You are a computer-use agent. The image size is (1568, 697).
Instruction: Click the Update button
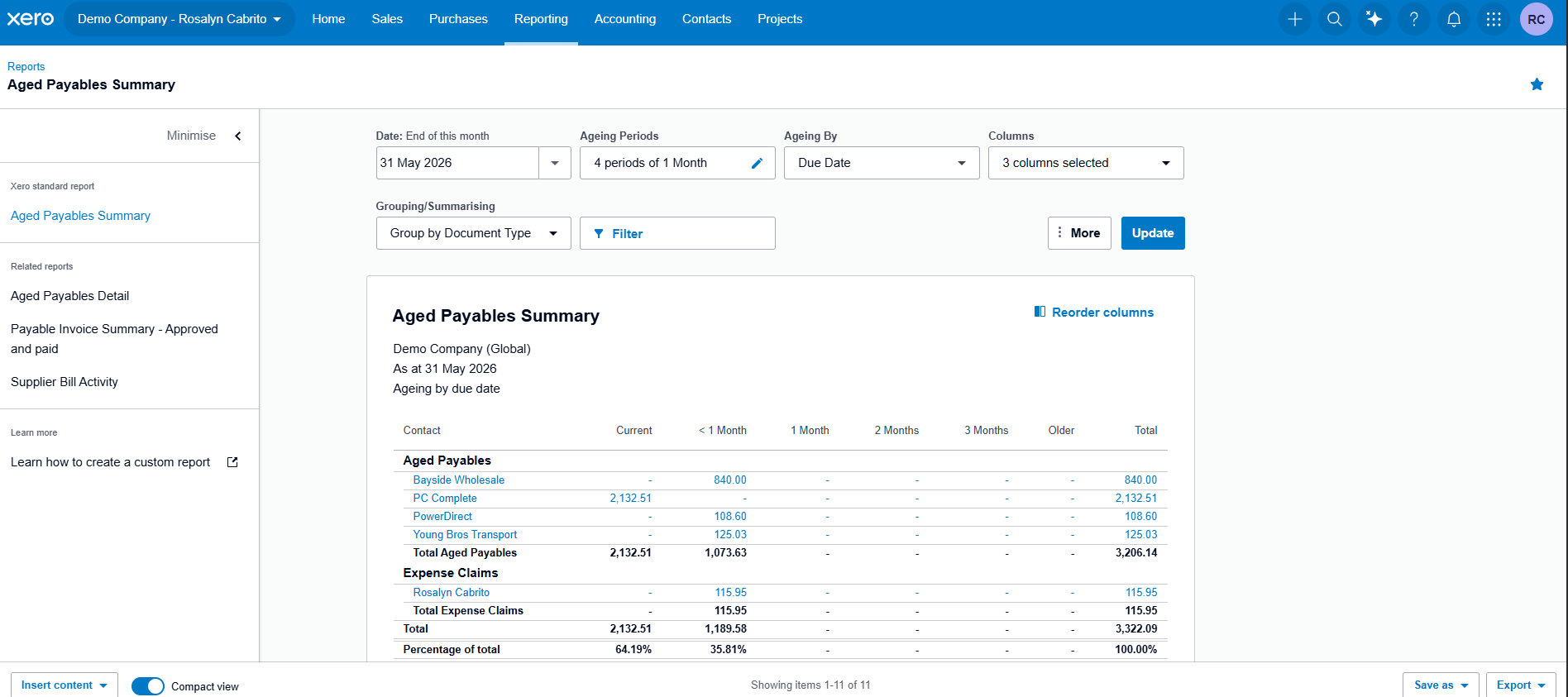[x=1153, y=233]
